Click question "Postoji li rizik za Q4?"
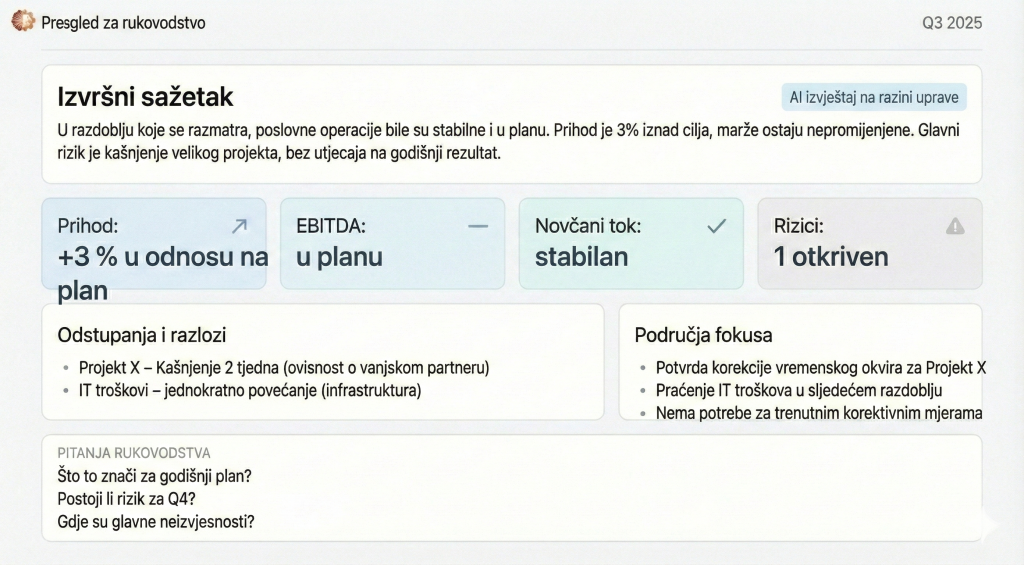This screenshot has width=1024, height=565. [x=126, y=498]
